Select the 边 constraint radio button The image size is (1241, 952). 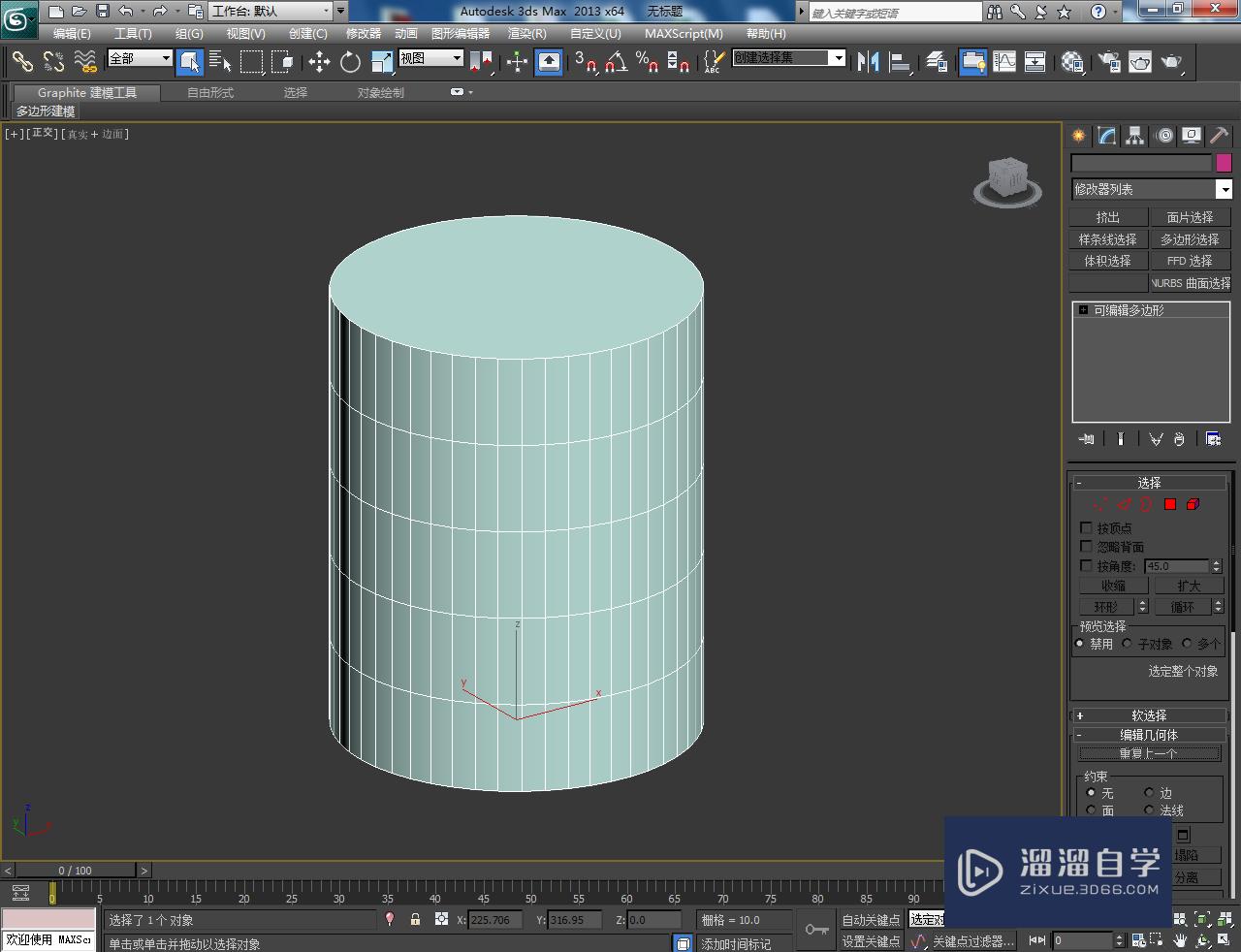pyautogui.click(x=1149, y=792)
